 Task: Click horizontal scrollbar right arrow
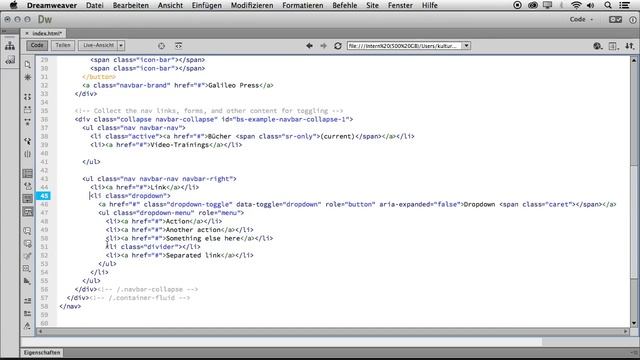(x=626, y=331)
